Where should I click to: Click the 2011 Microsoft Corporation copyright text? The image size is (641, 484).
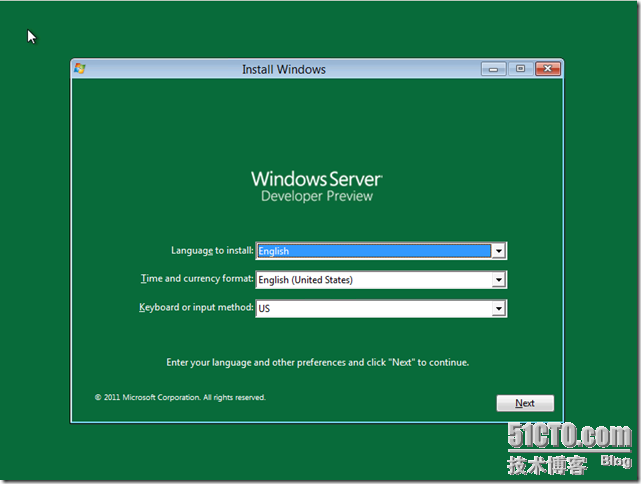pos(180,397)
